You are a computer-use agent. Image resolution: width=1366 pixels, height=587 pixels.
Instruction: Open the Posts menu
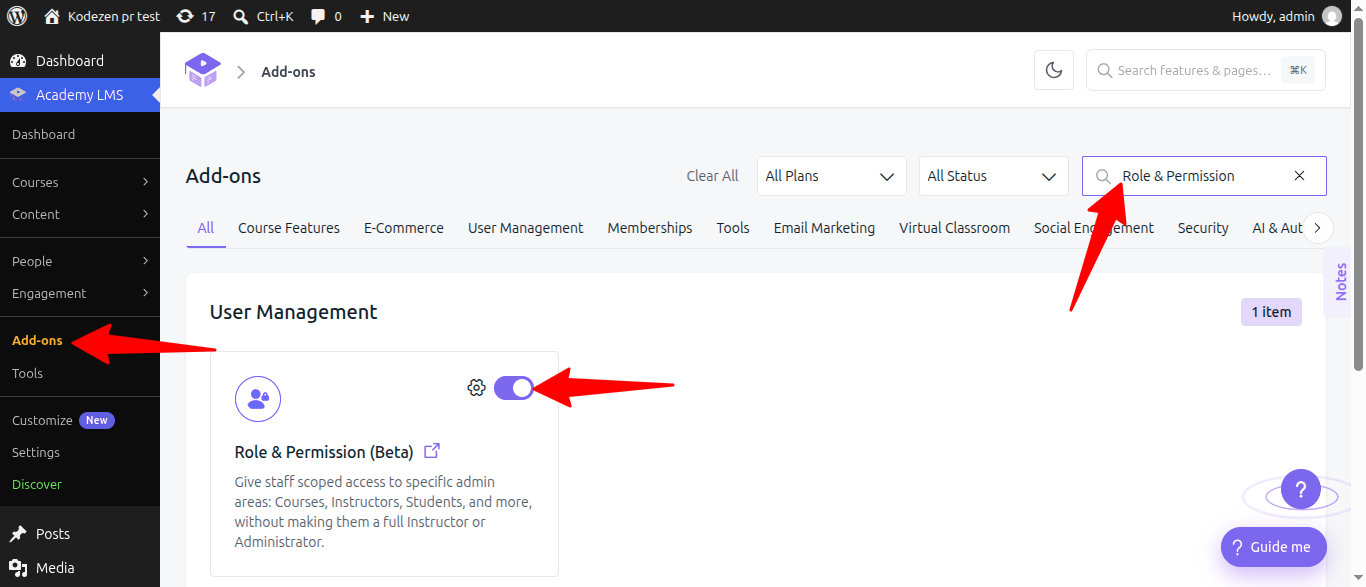80,534
